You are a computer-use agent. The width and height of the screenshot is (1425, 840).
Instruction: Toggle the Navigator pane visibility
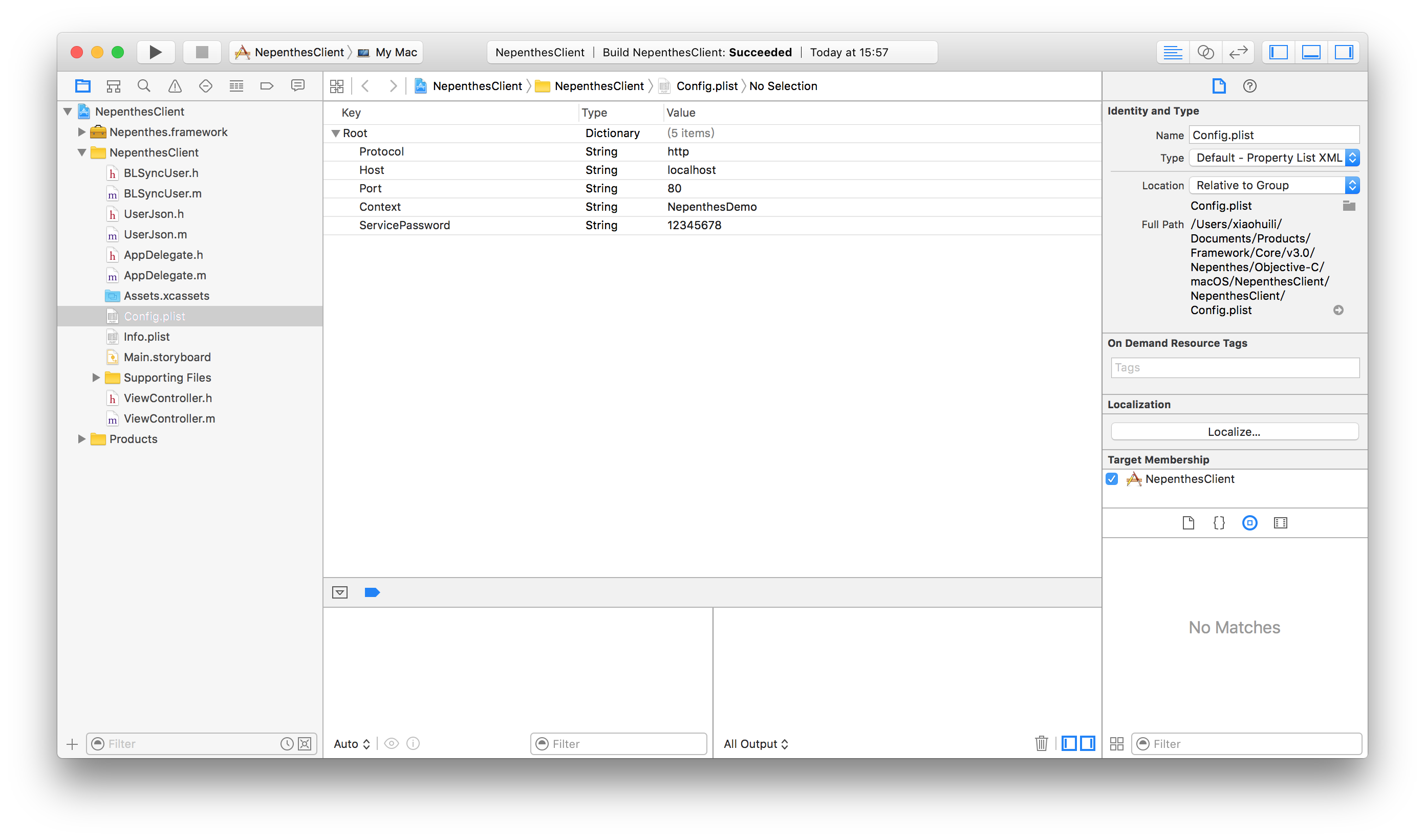[1278, 52]
